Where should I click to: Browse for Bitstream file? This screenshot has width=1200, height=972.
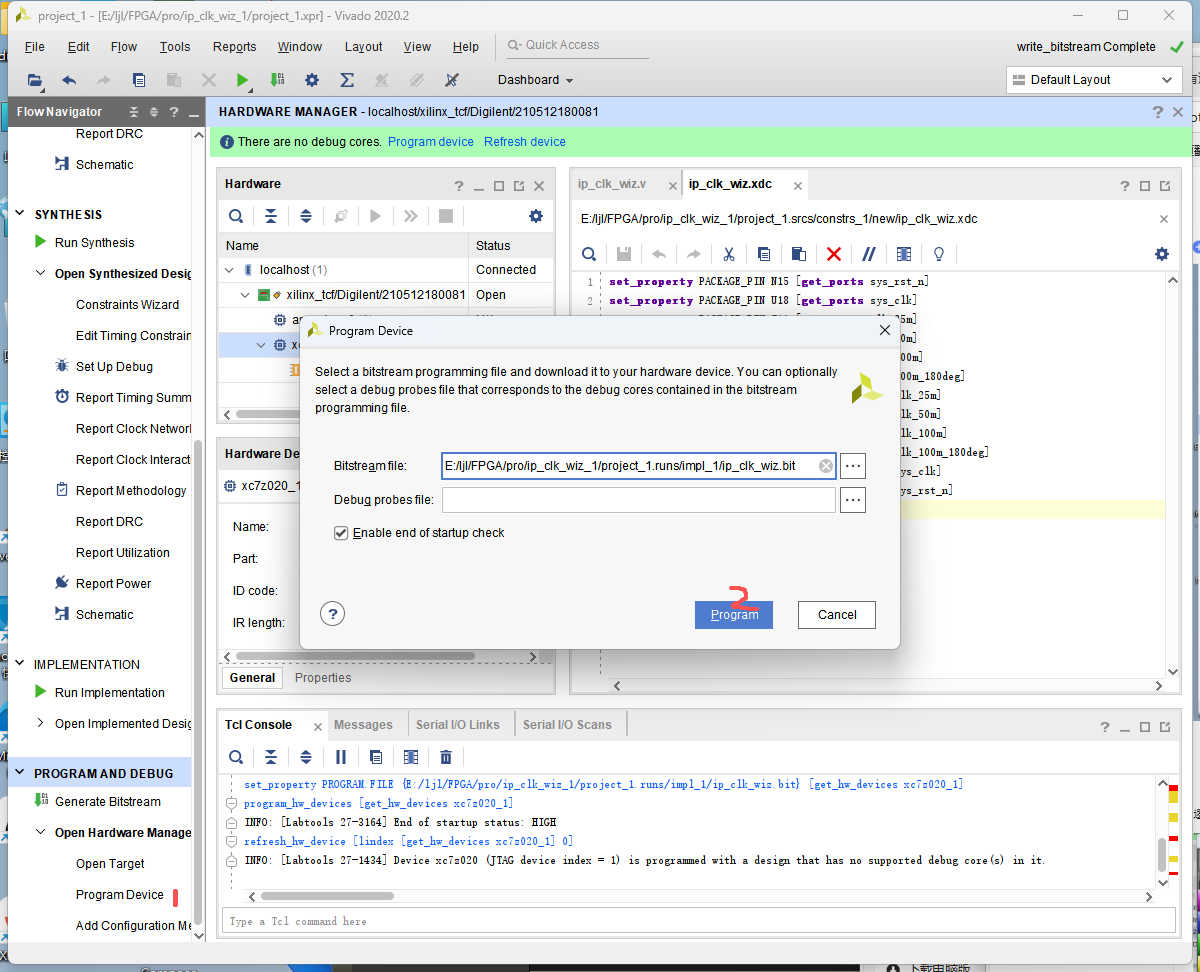click(x=853, y=466)
